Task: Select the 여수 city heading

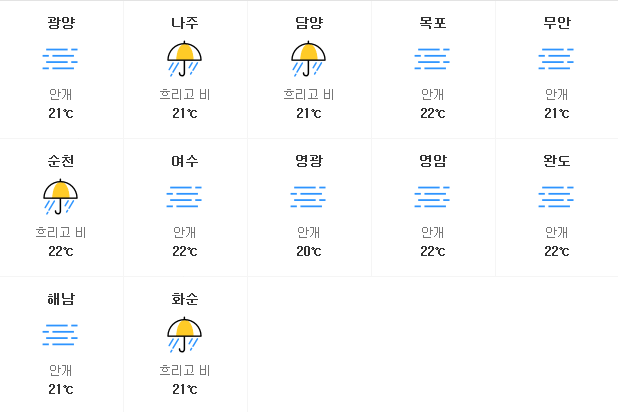Action: point(184,160)
